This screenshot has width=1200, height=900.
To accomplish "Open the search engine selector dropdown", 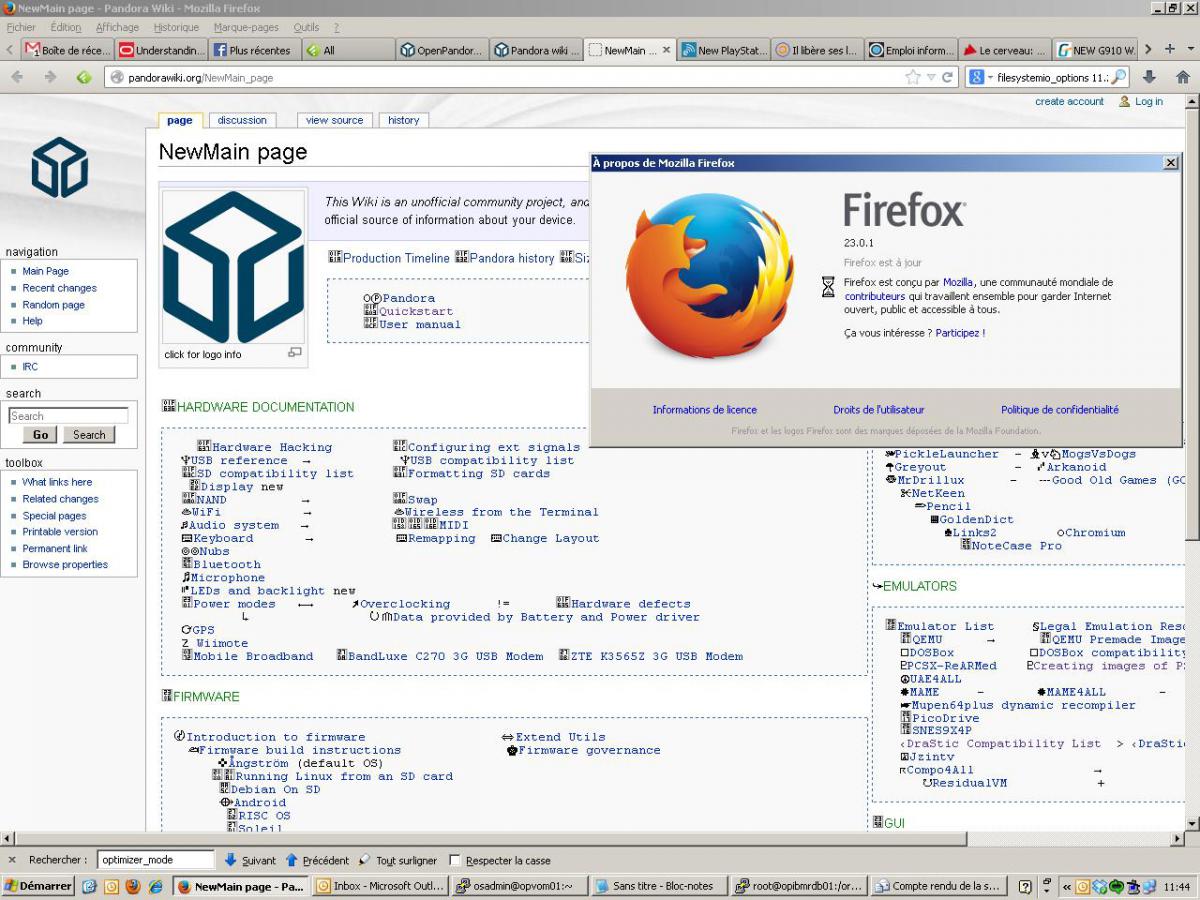I will (x=979, y=77).
